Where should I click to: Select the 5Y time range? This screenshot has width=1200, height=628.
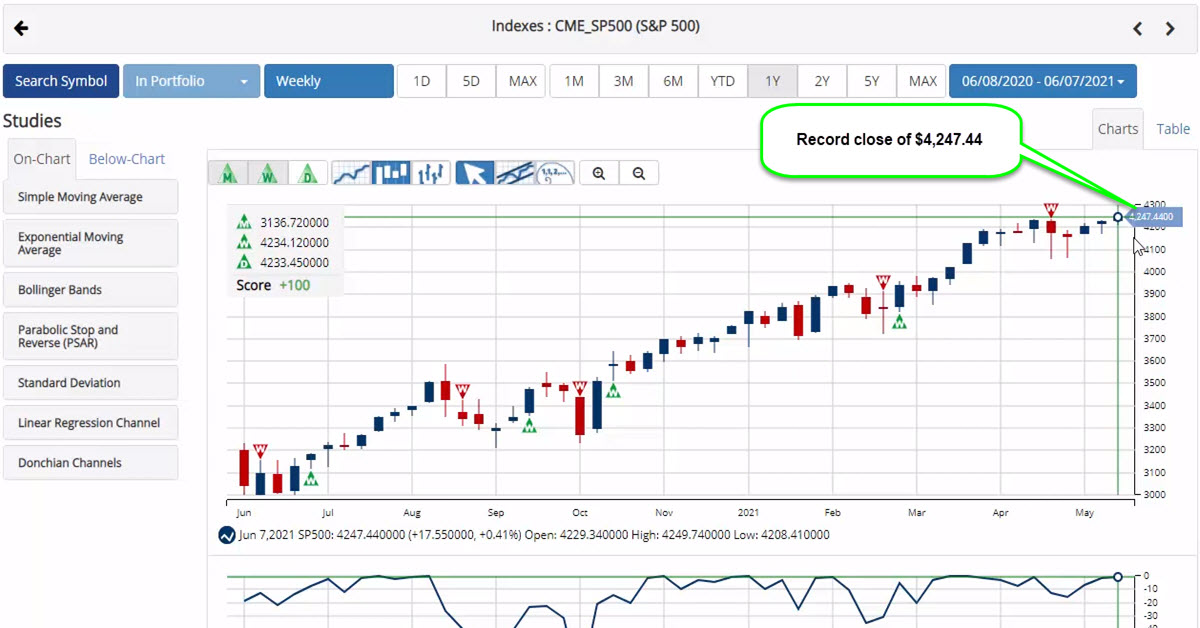click(x=872, y=81)
